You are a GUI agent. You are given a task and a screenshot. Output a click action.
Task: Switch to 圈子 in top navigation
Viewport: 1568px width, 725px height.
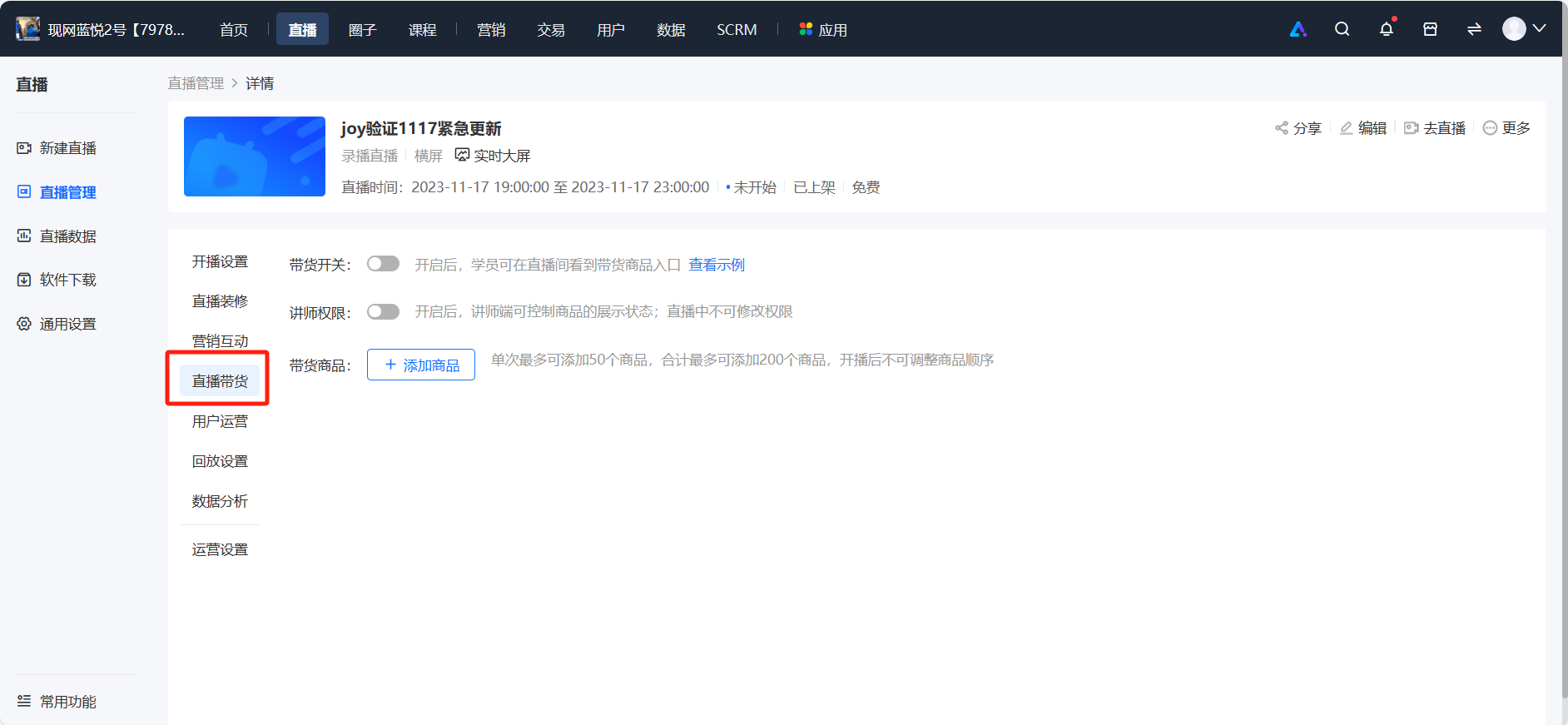(x=362, y=30)
